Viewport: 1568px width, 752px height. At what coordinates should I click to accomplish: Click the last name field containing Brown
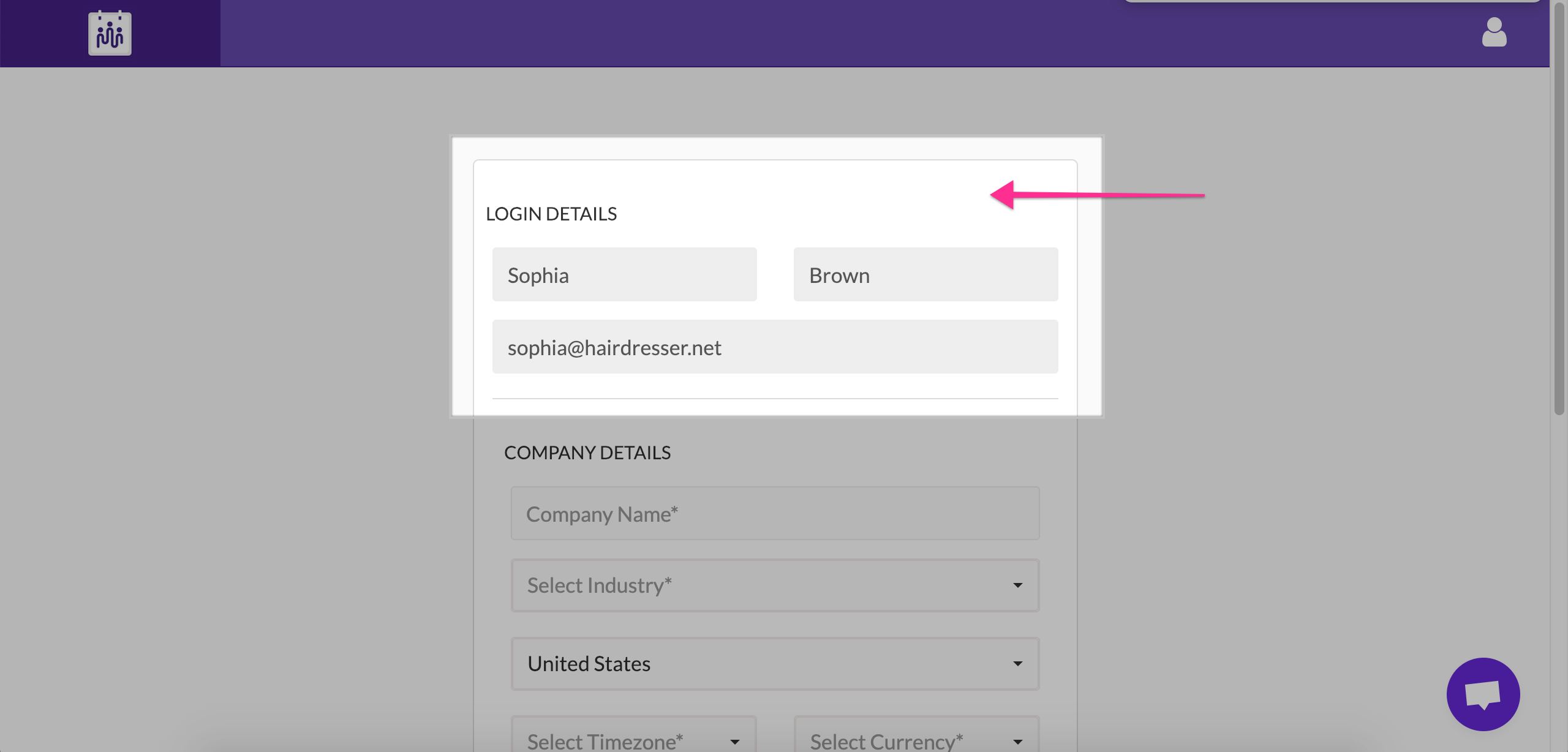pyautogui.click(x=925, y=274)
